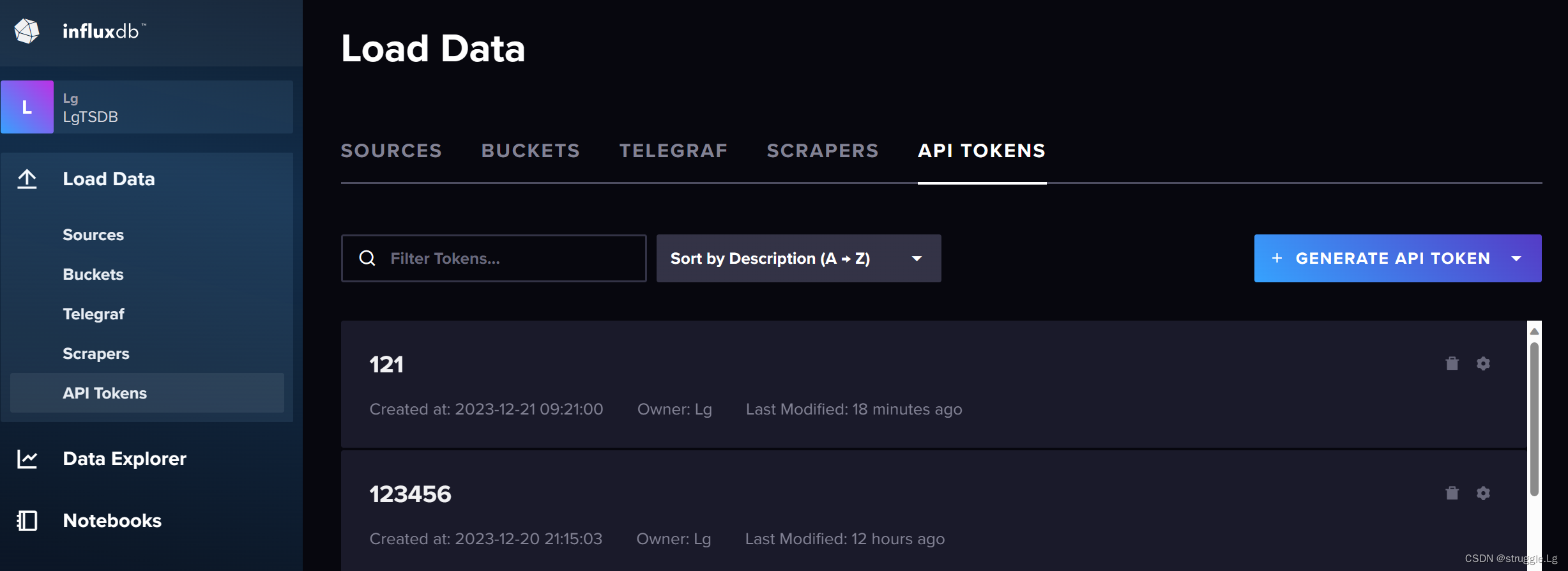Delete token 121 with trash icon
1568x571 pixels.
[1452, 363]
